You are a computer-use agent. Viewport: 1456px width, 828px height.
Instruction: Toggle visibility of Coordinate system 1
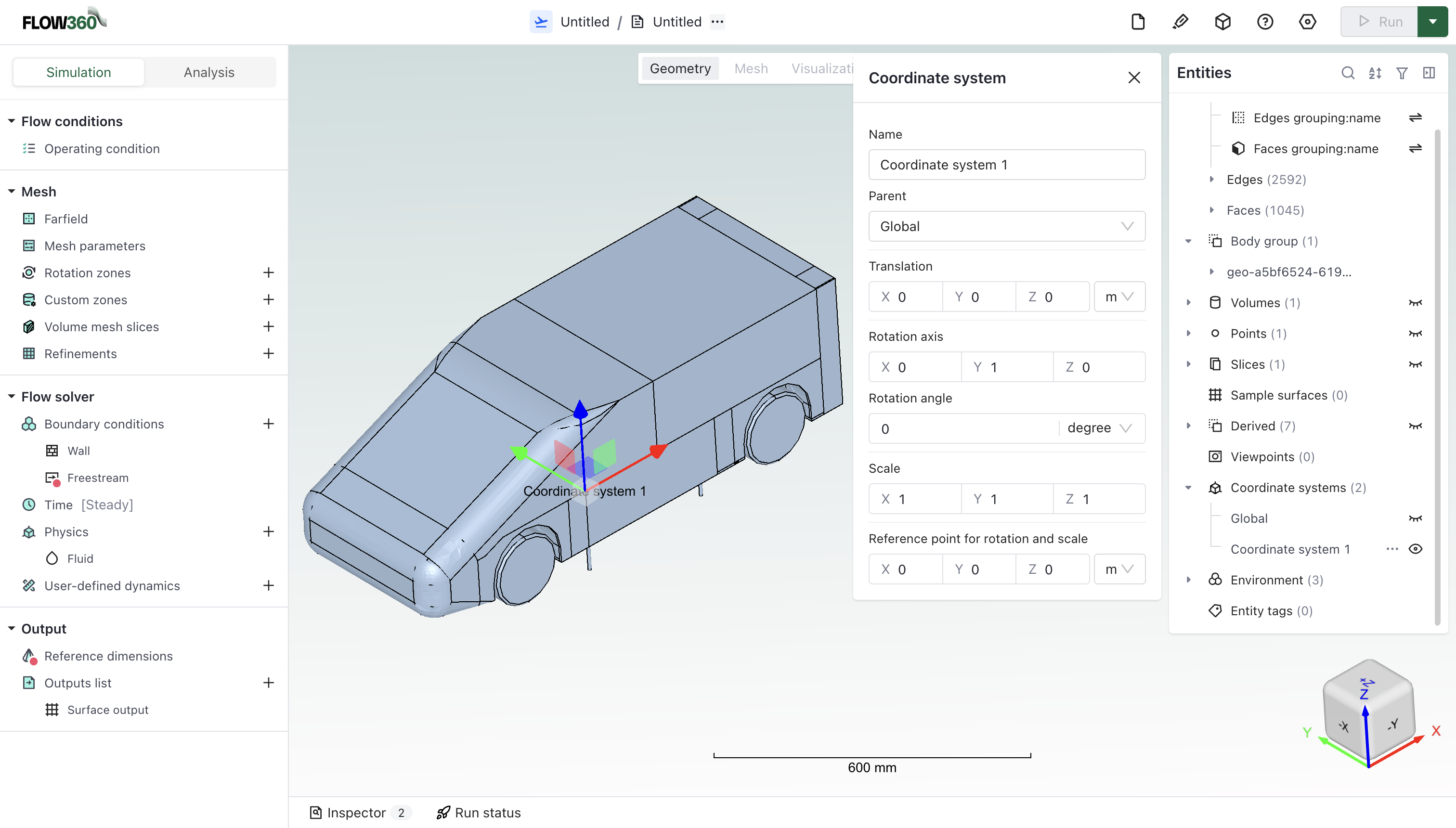coord(1416,548)
